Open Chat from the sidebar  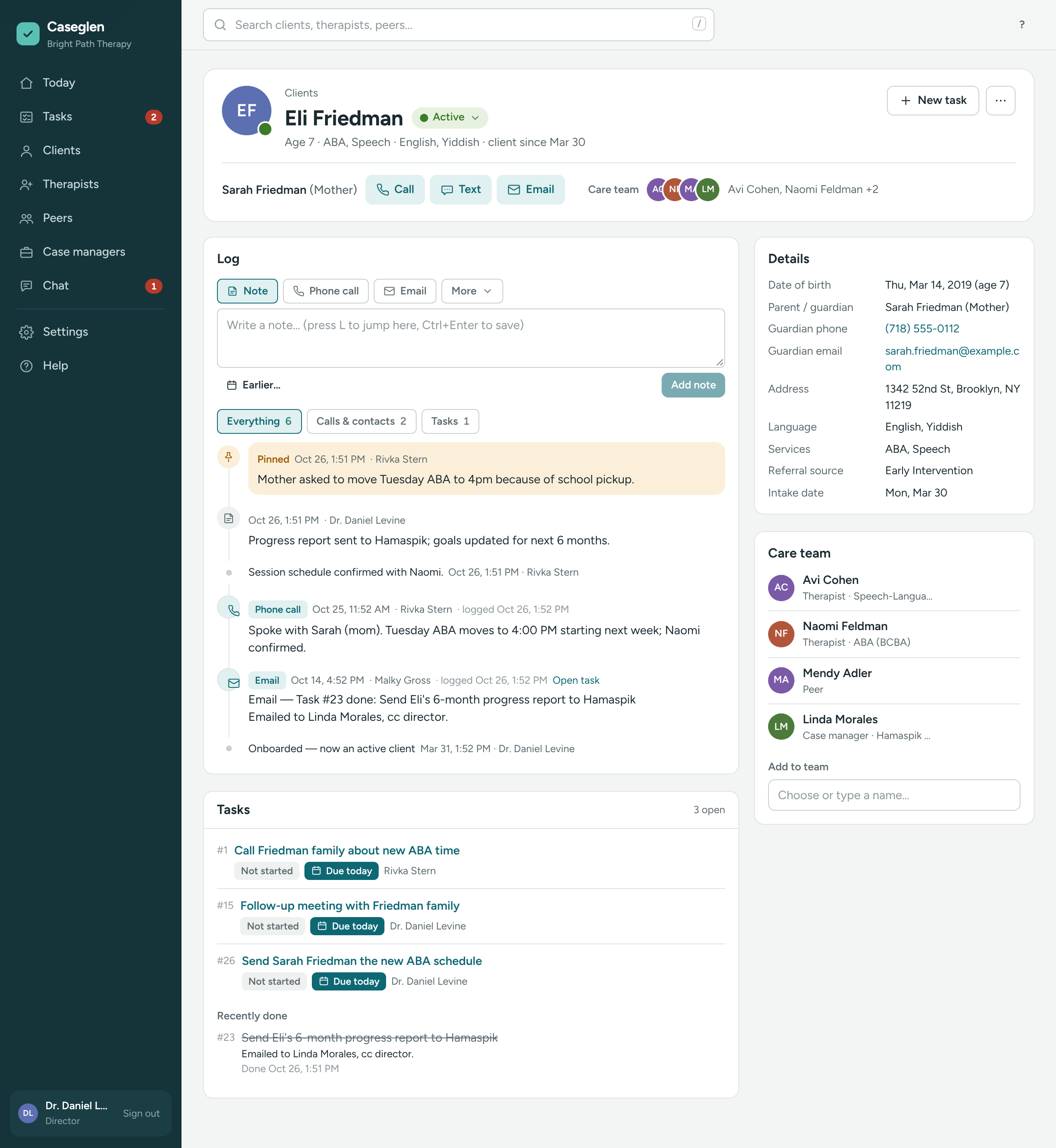tap(90, 286)
